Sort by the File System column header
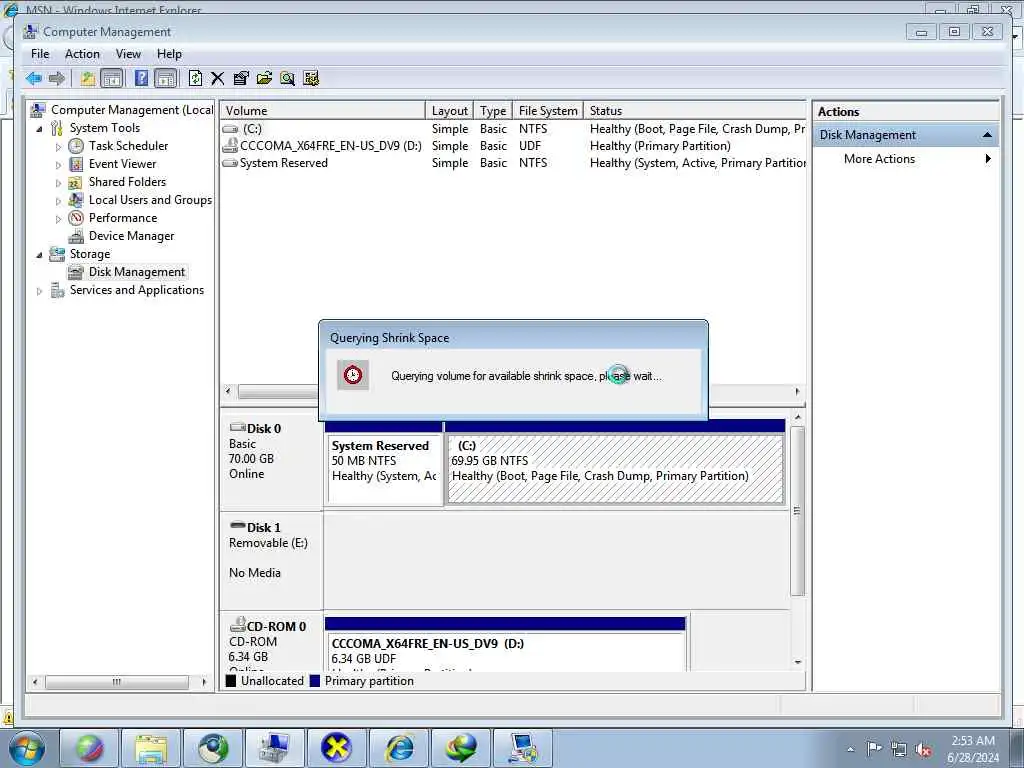 [548, 110]
